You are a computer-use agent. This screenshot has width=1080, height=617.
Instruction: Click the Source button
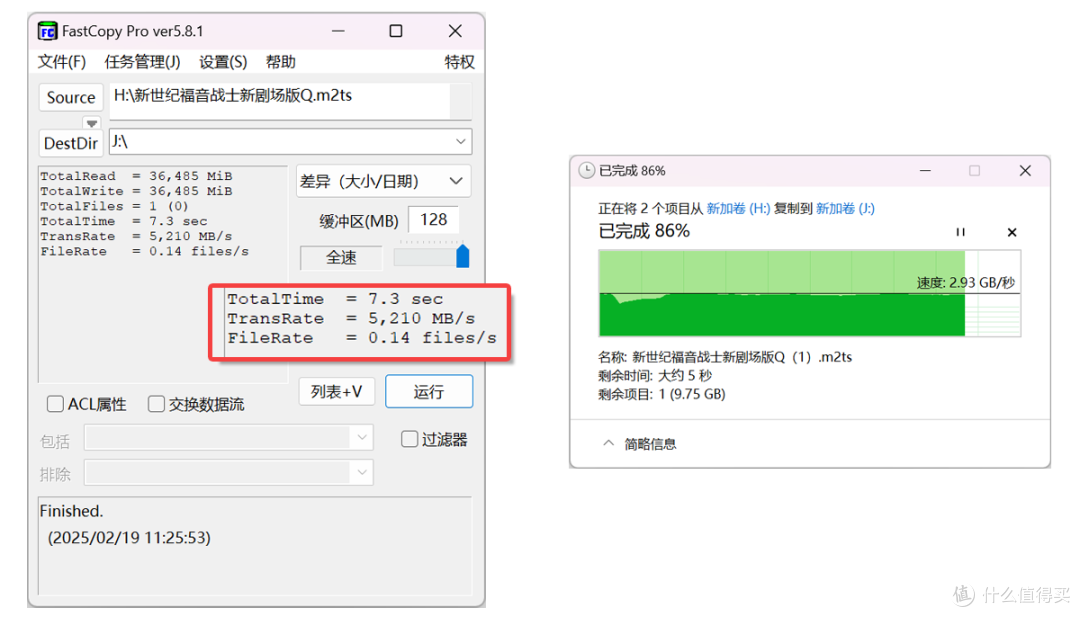point(71,98)
